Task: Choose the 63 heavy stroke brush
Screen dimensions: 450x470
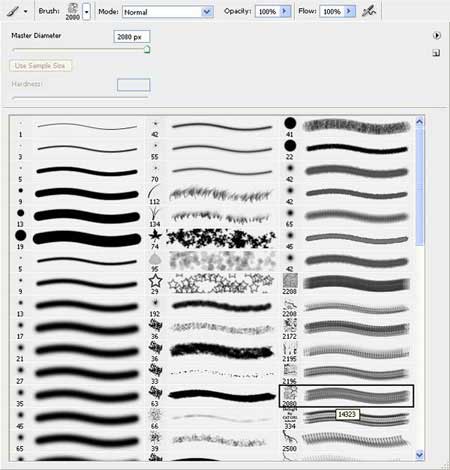Action: click(212, 396)
